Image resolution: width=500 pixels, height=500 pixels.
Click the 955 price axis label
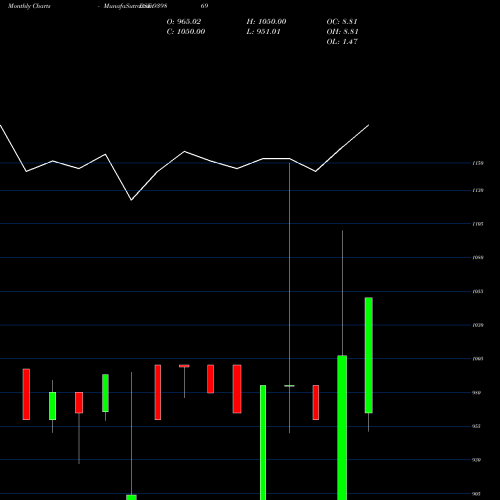[x=476, y=426]
